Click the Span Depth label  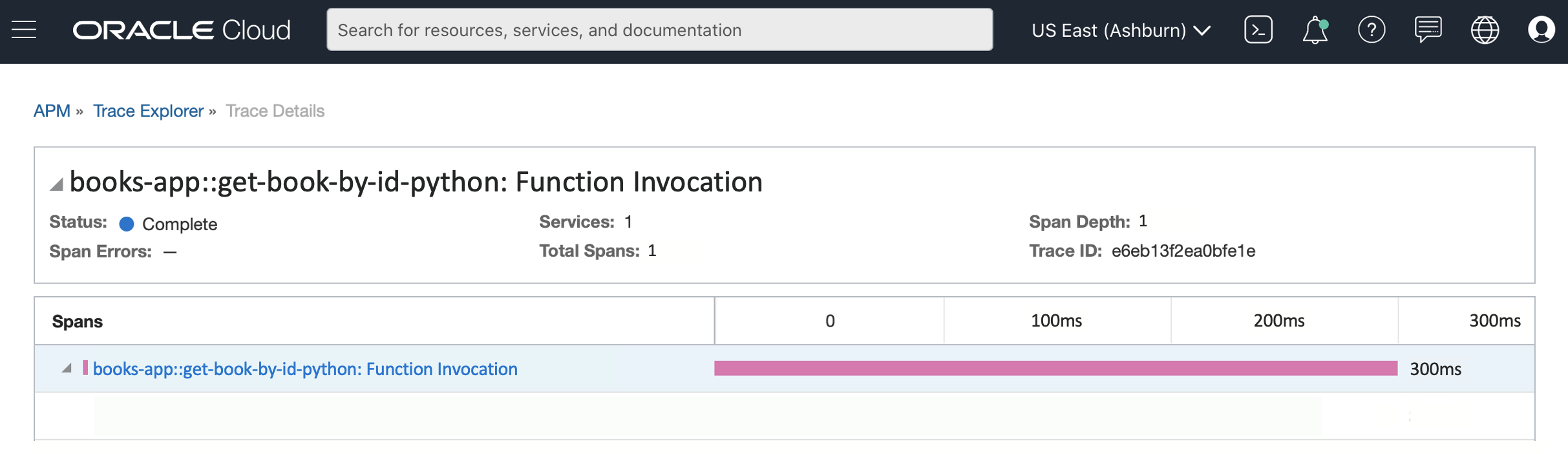point(1079,222)
